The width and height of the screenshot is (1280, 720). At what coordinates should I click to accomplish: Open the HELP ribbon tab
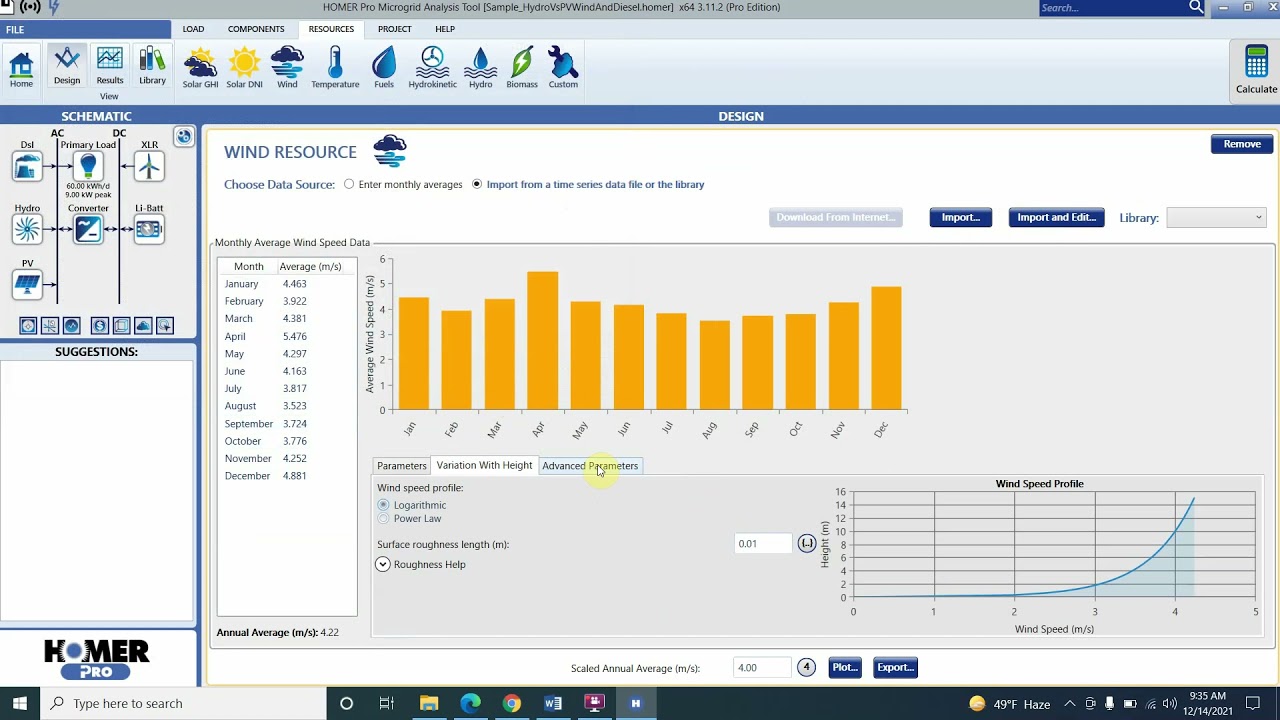pyautogui.click(x=445, y=29)
